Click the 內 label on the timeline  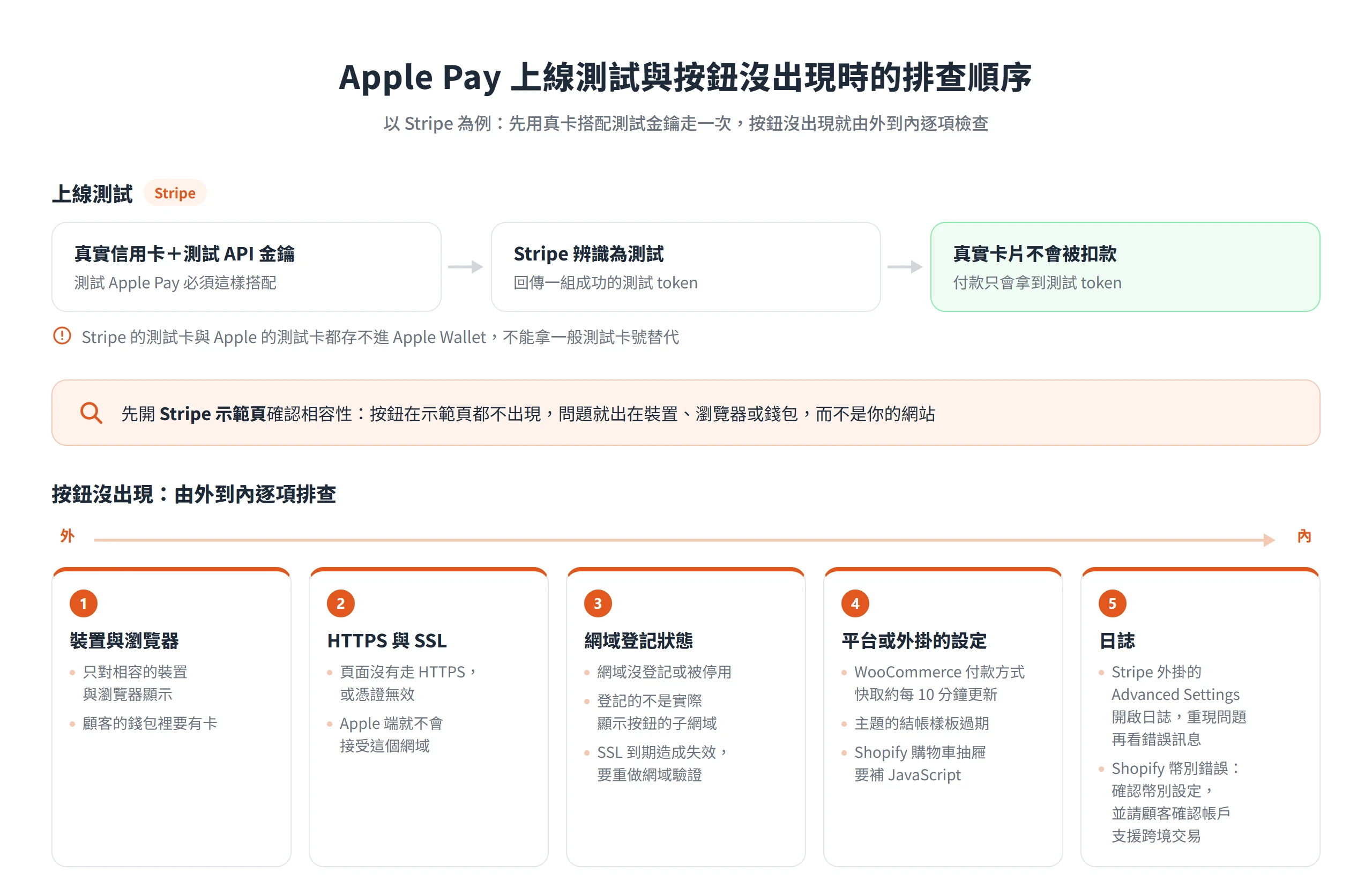point(1304,536)
